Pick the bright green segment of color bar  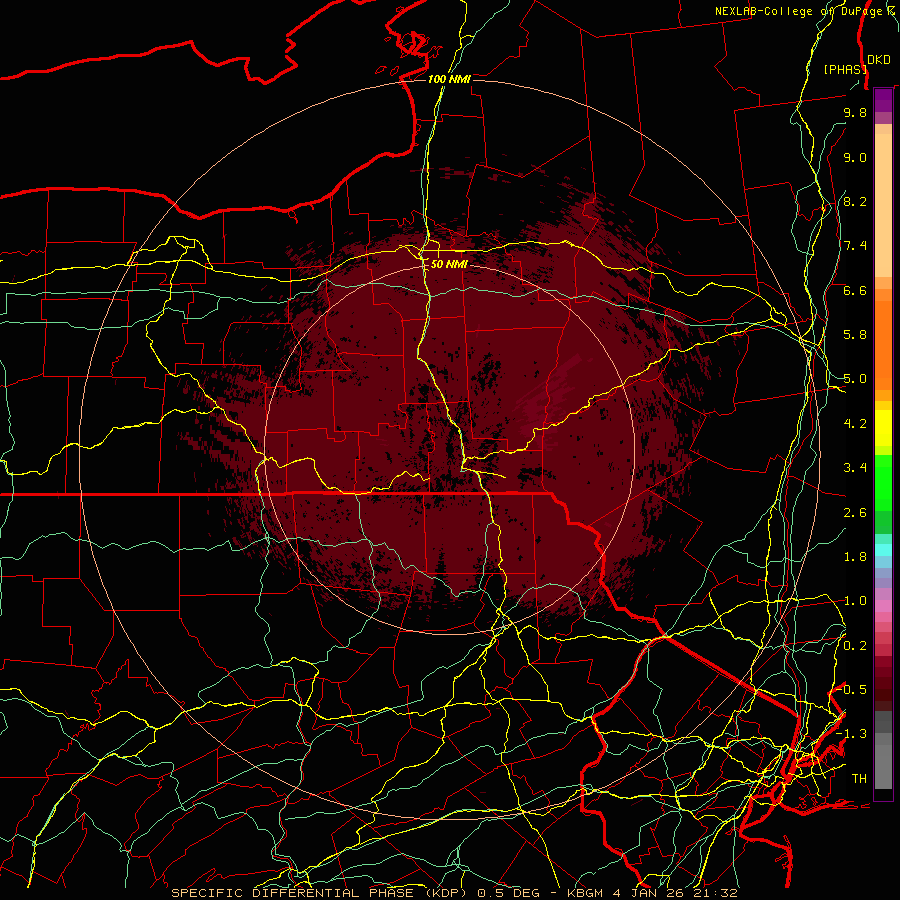883,482
